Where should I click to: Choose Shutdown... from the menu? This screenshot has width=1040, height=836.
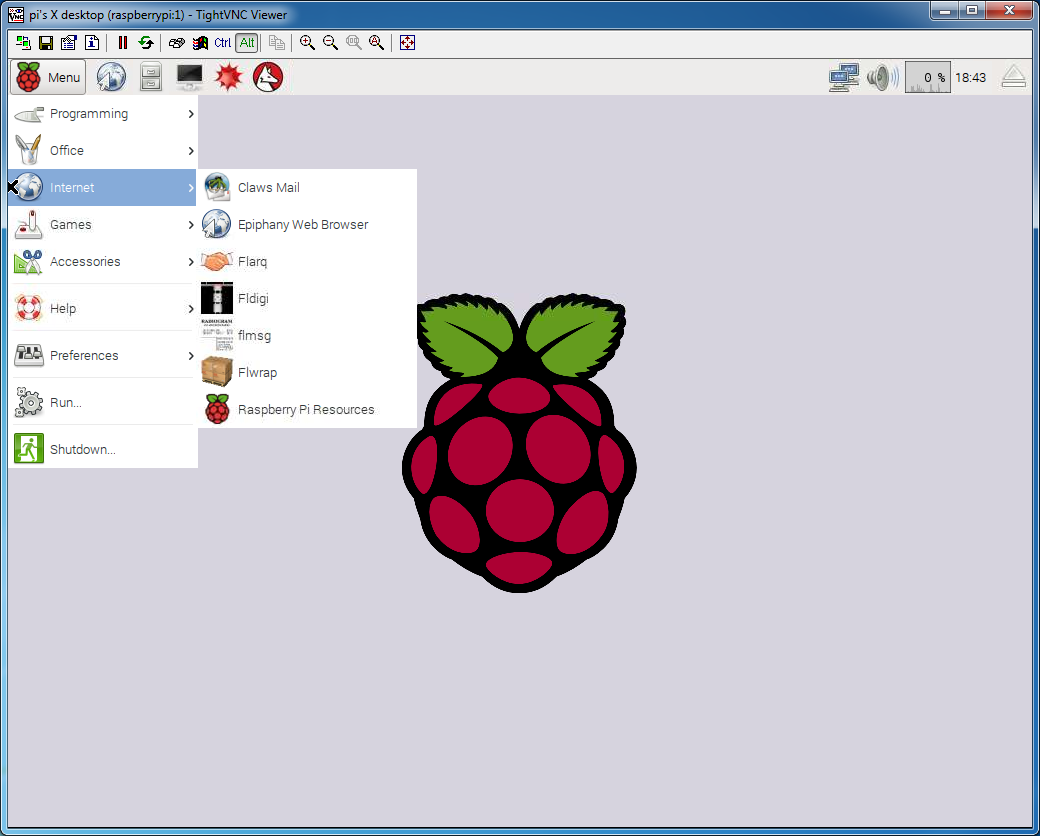(103, 449)
